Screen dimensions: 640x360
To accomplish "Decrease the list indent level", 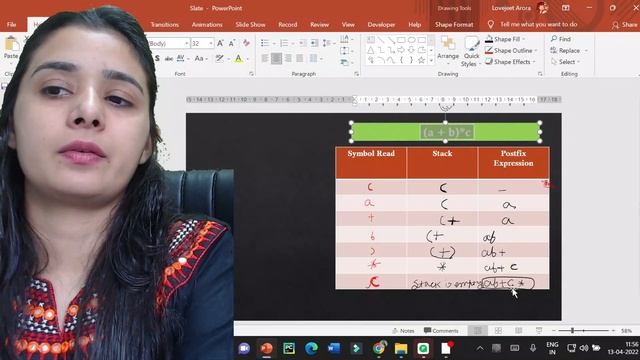I will (302, 43).
